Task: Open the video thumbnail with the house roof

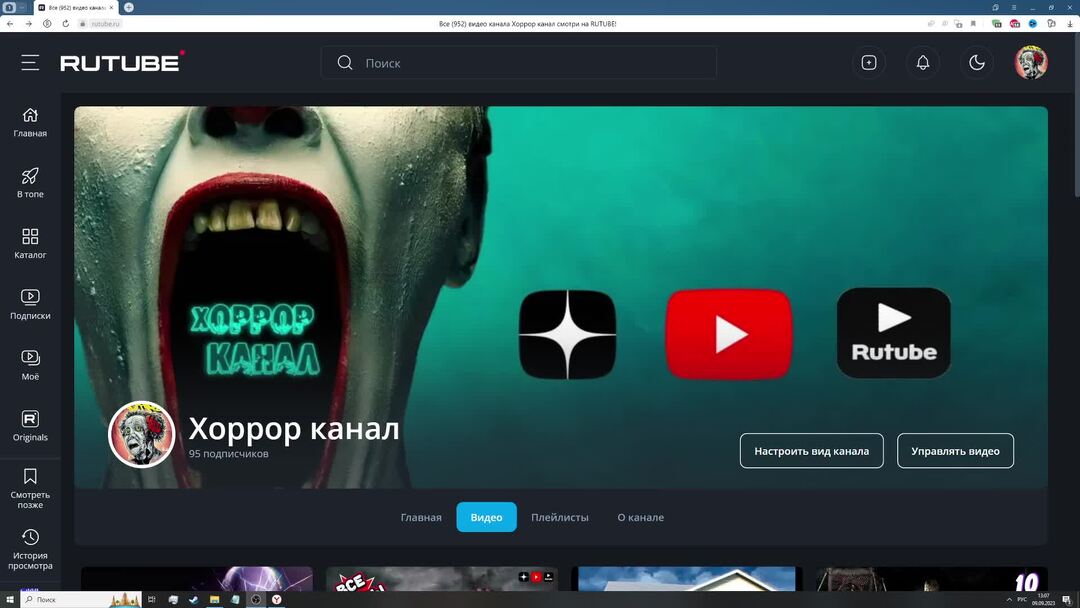Action: 687,578
